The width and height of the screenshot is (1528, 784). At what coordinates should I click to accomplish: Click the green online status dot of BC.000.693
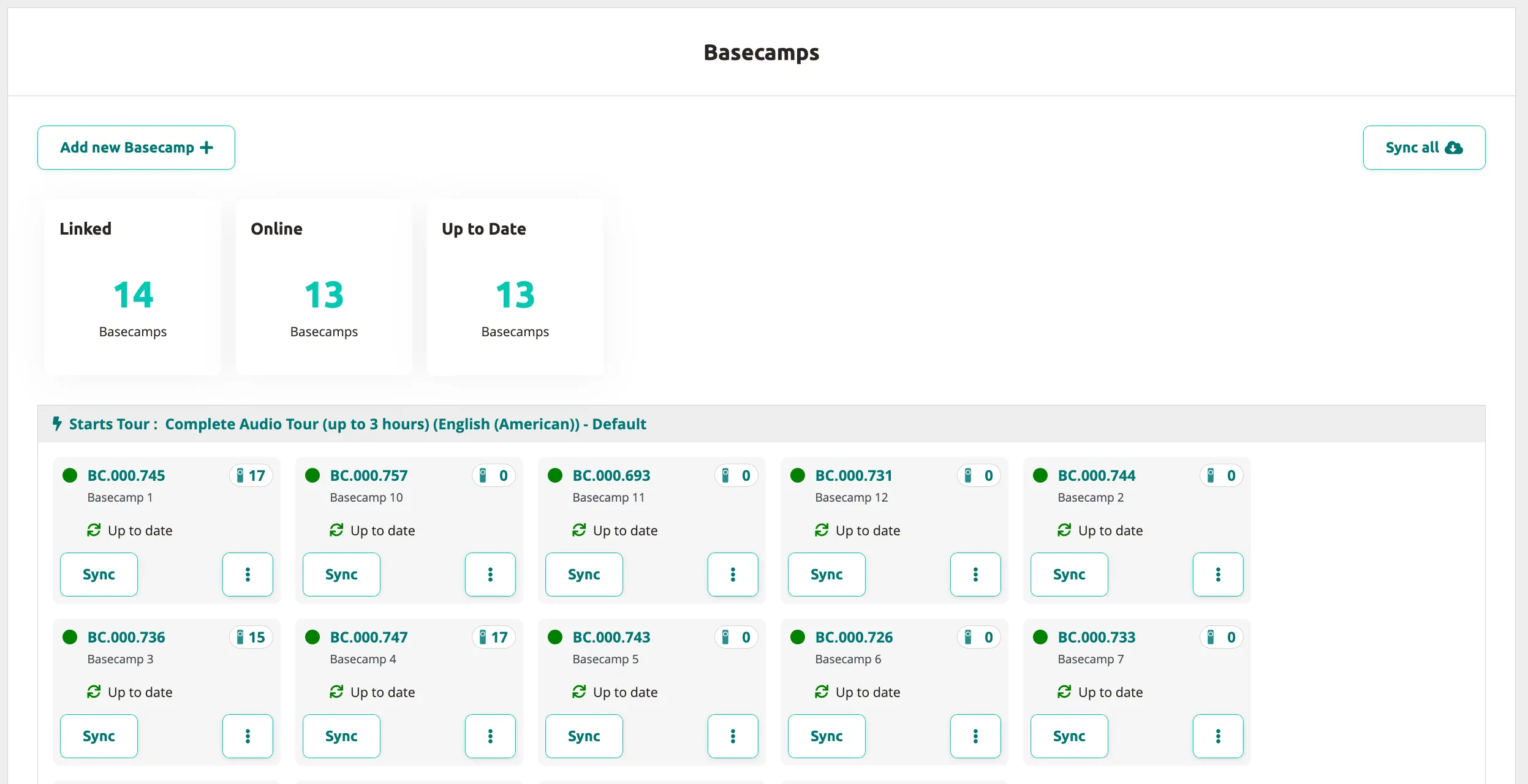click(x=555, y=475)
